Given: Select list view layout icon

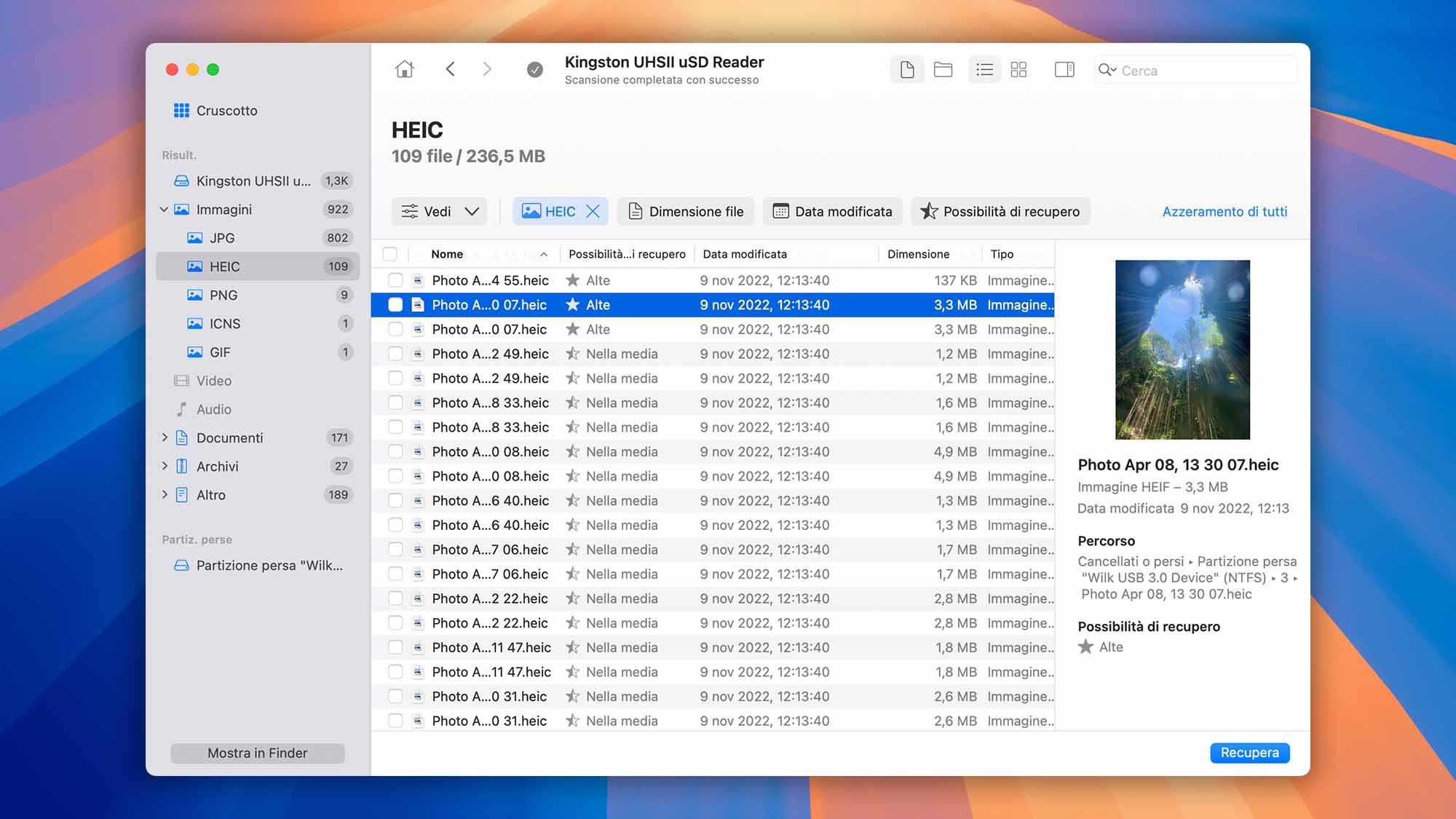Looking at the screenshot, I should click(x=984, y=70).
